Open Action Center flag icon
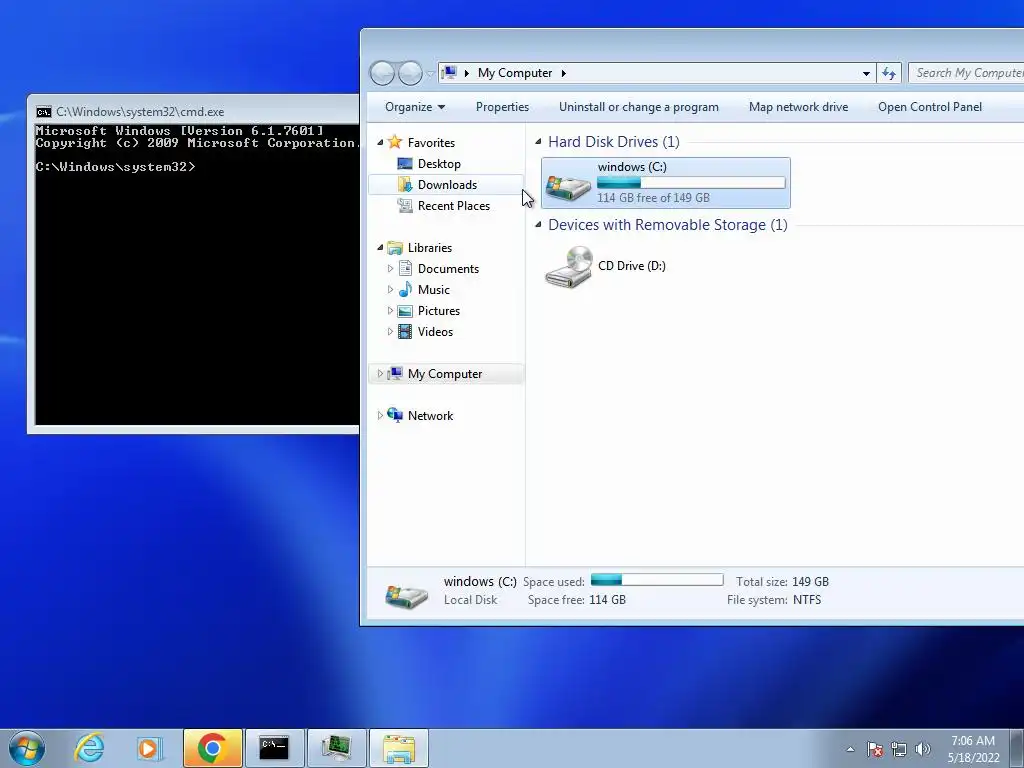The width and height of the screenshot is (1024, 768). tap(874, 749)
